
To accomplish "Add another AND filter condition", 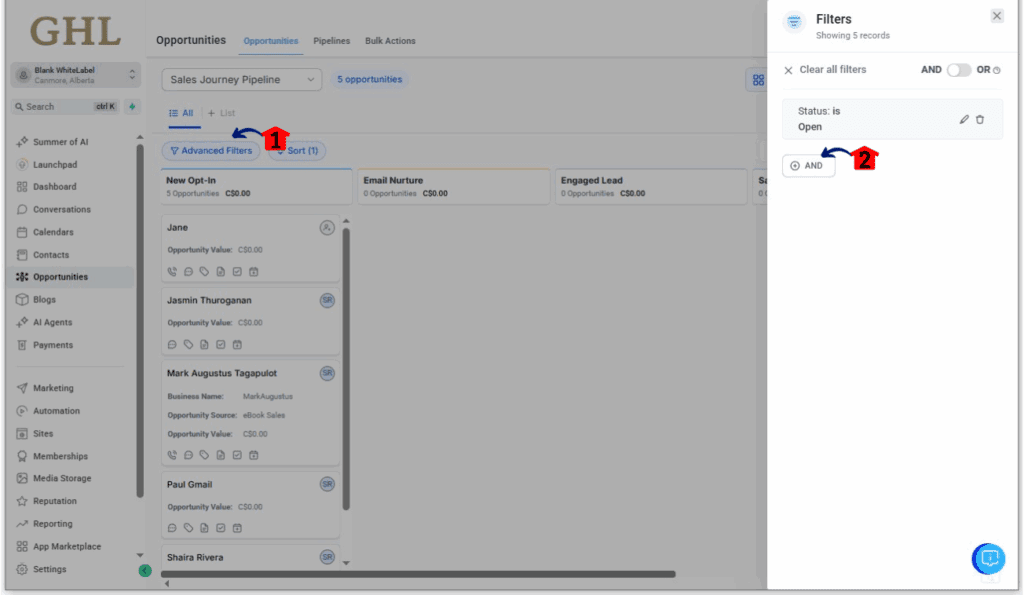I will (808, 166).
